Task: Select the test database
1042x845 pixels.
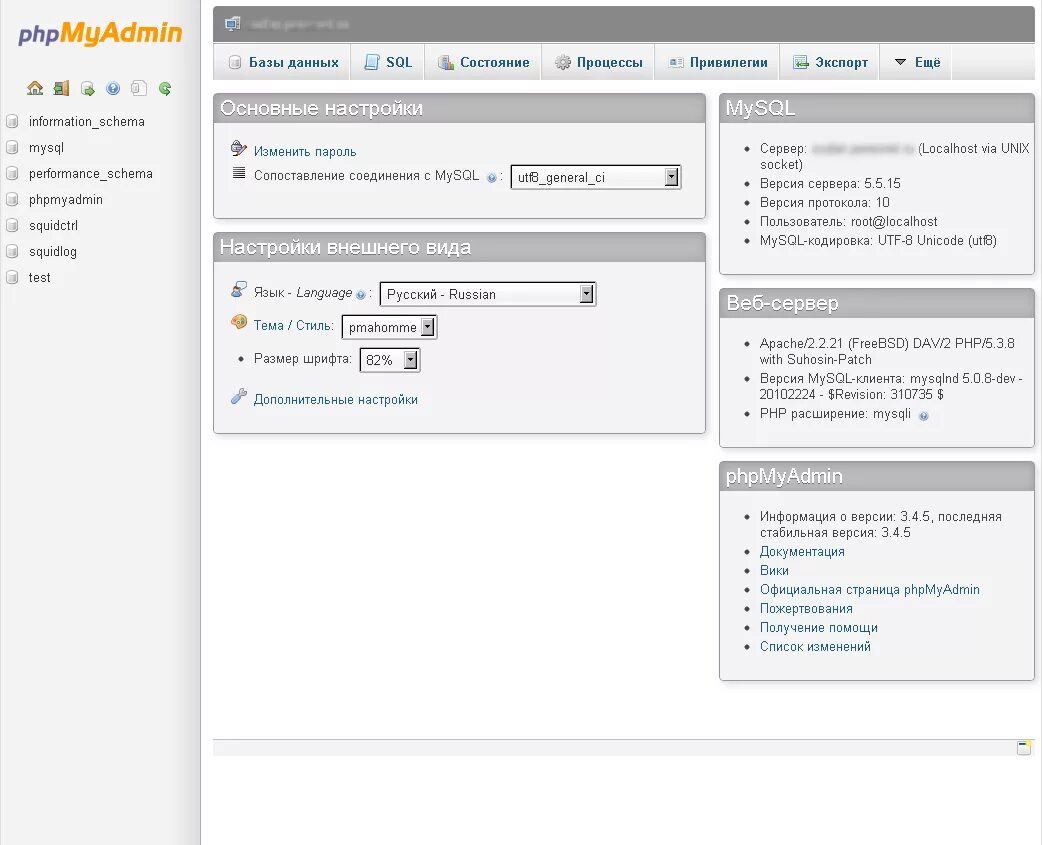Action: 39,277
